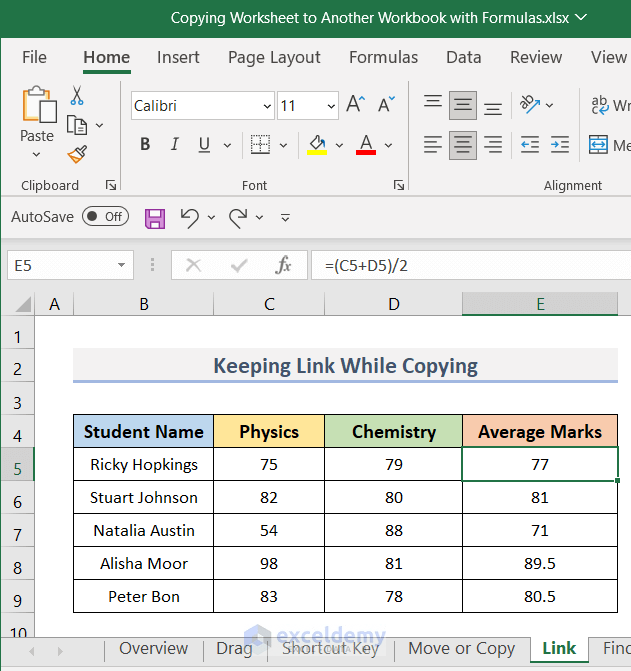Open the Orientation text angle icon
Viewport: 631px width, 671px height.
point(530,104)
